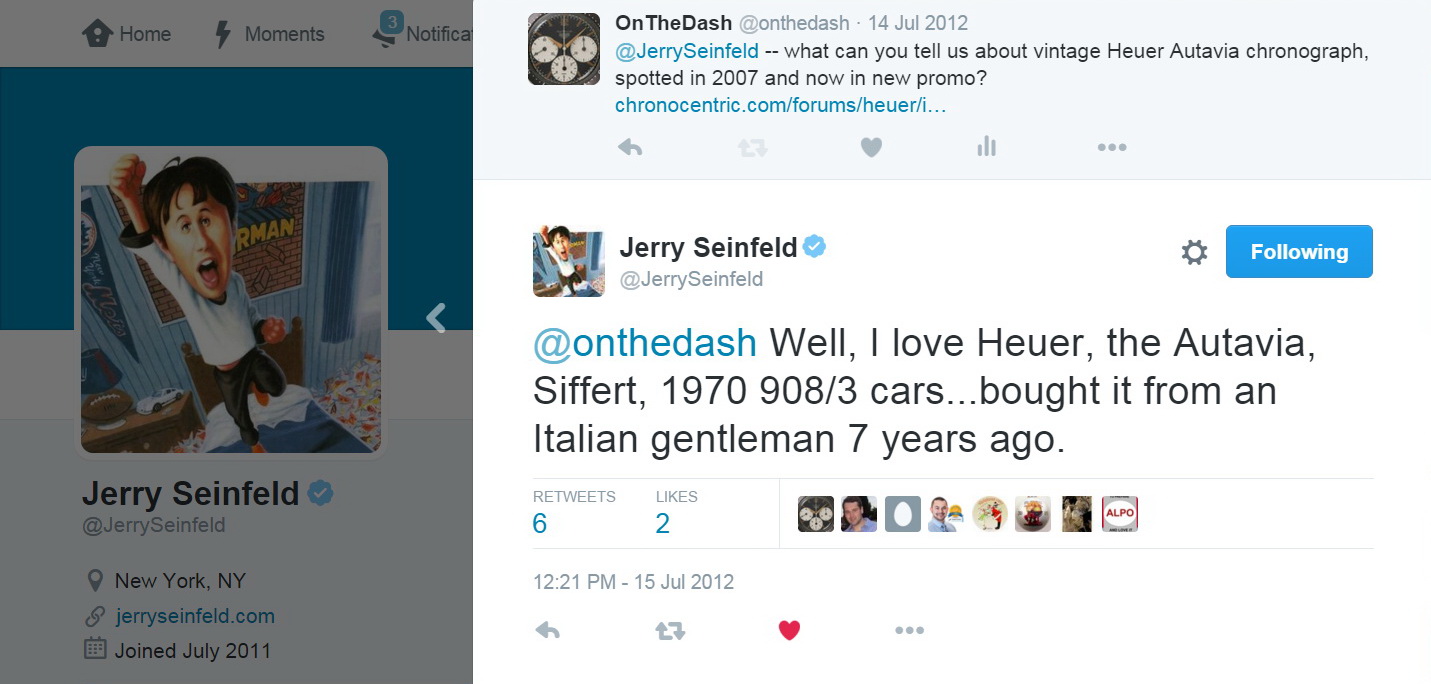Open the chronocentric.com forum link
The height and width of the screenshot is (684, 1431).
coord(780,105)
